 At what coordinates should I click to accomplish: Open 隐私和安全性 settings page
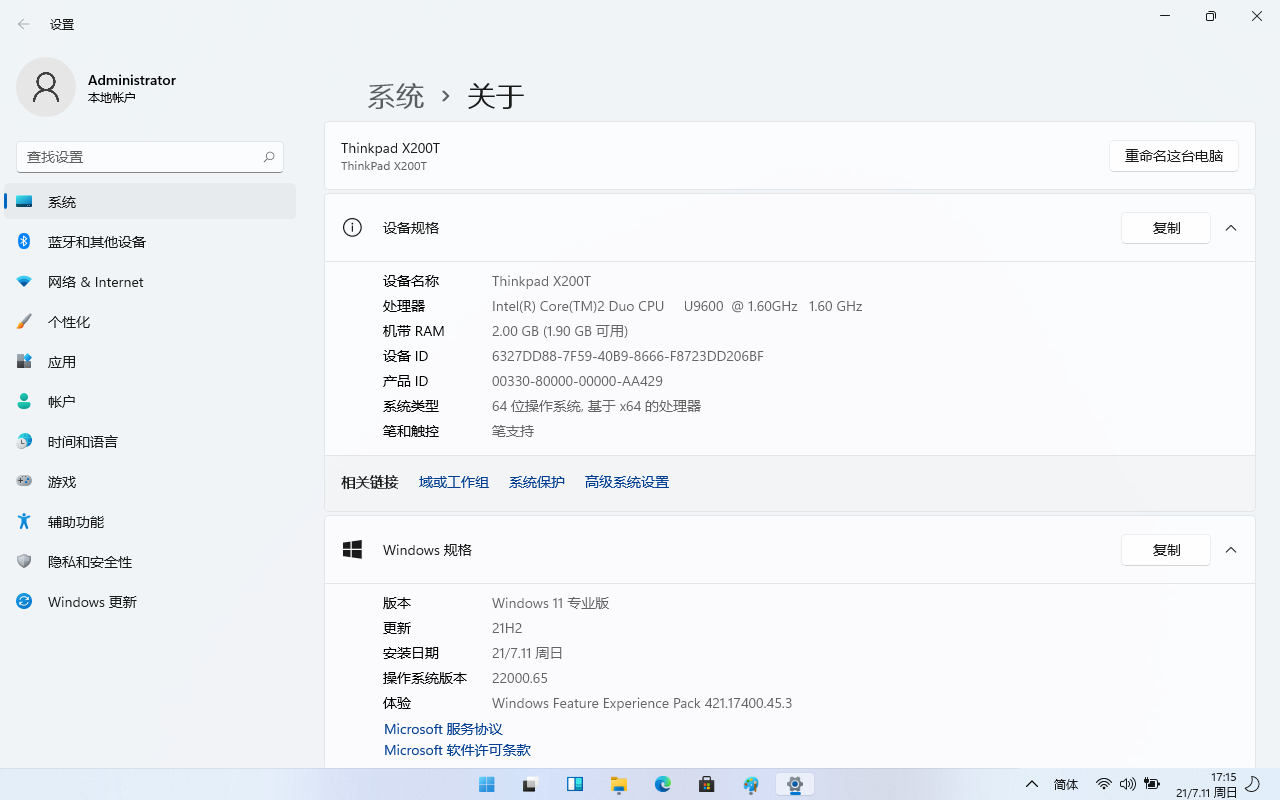pyautogui.click(x=150, y=561)
